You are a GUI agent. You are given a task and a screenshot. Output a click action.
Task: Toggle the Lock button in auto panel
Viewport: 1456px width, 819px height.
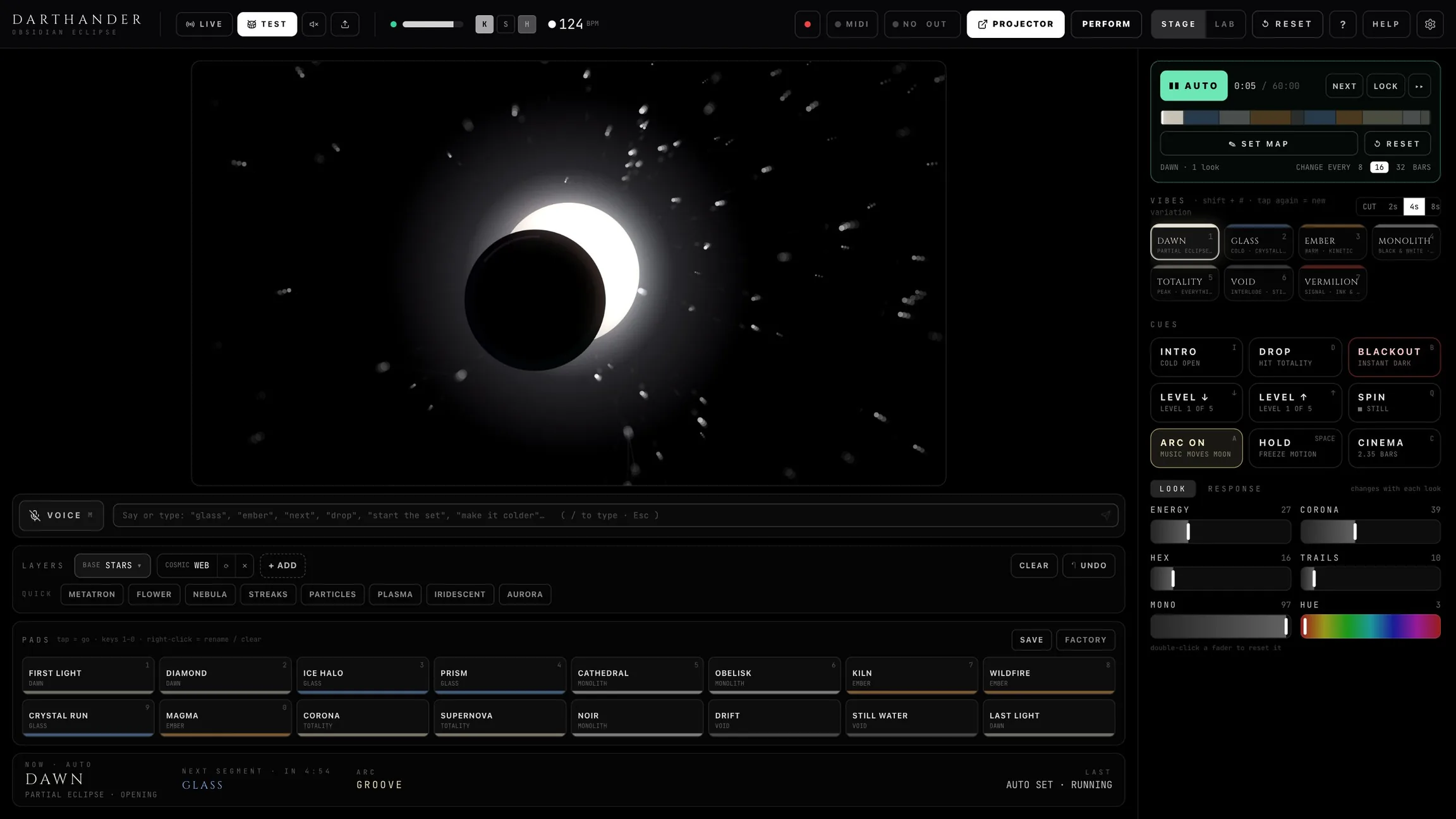[x=1385, y=86]
